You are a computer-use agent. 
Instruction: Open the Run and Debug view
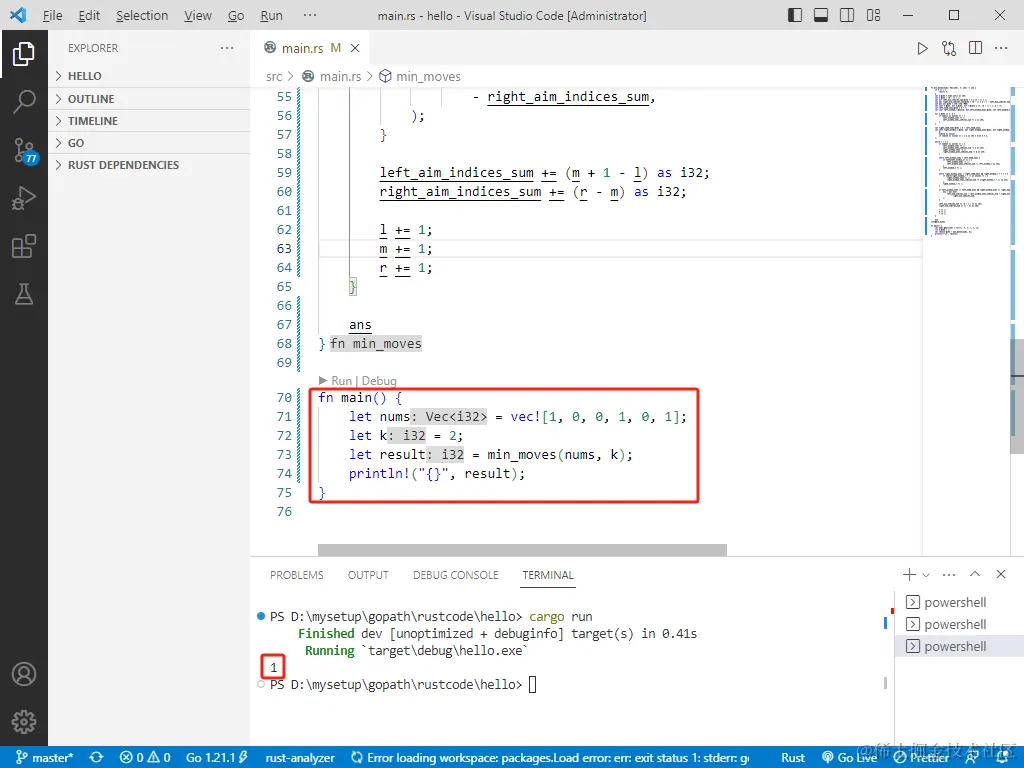24,198
